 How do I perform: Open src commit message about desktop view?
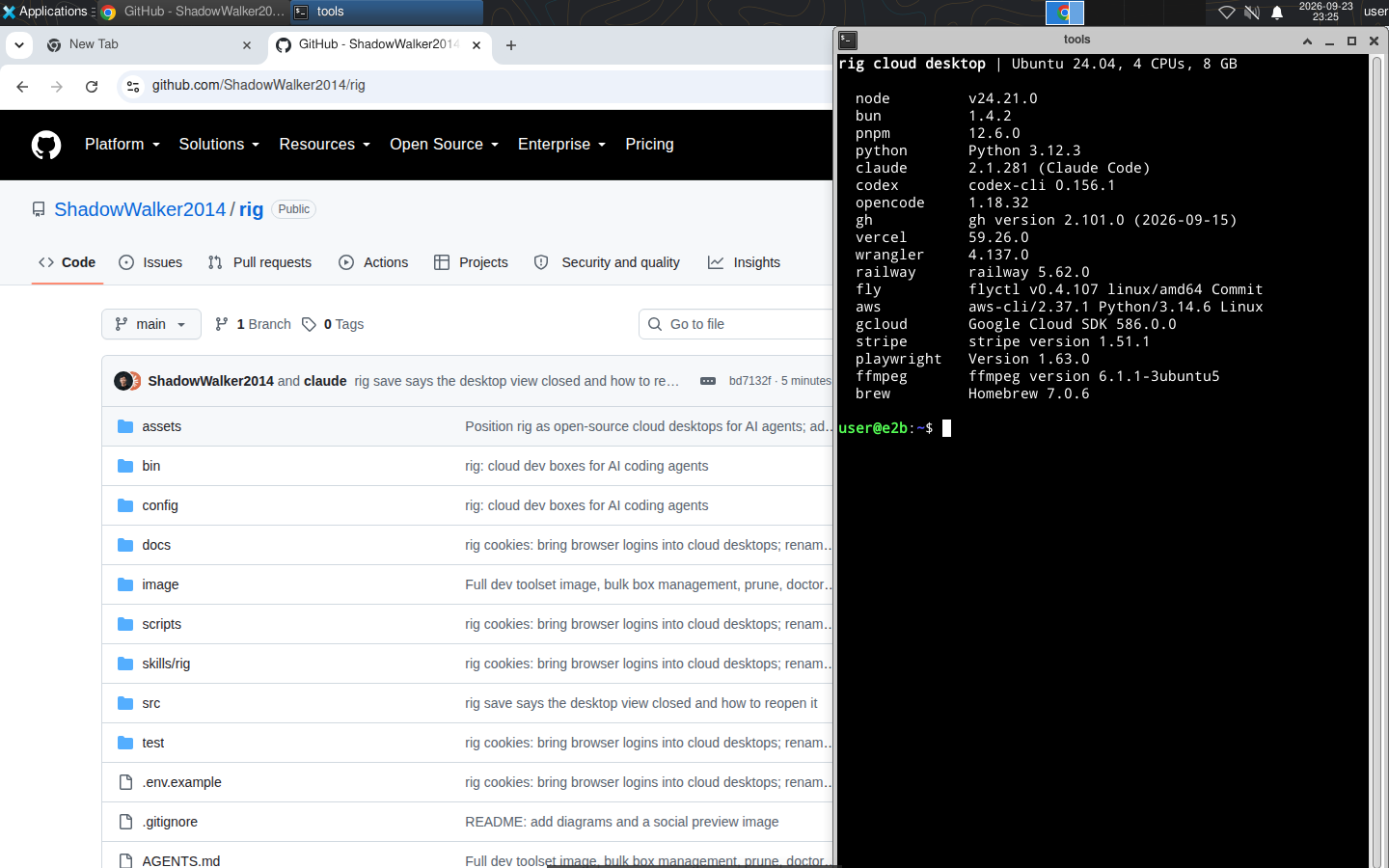(641, 703)
